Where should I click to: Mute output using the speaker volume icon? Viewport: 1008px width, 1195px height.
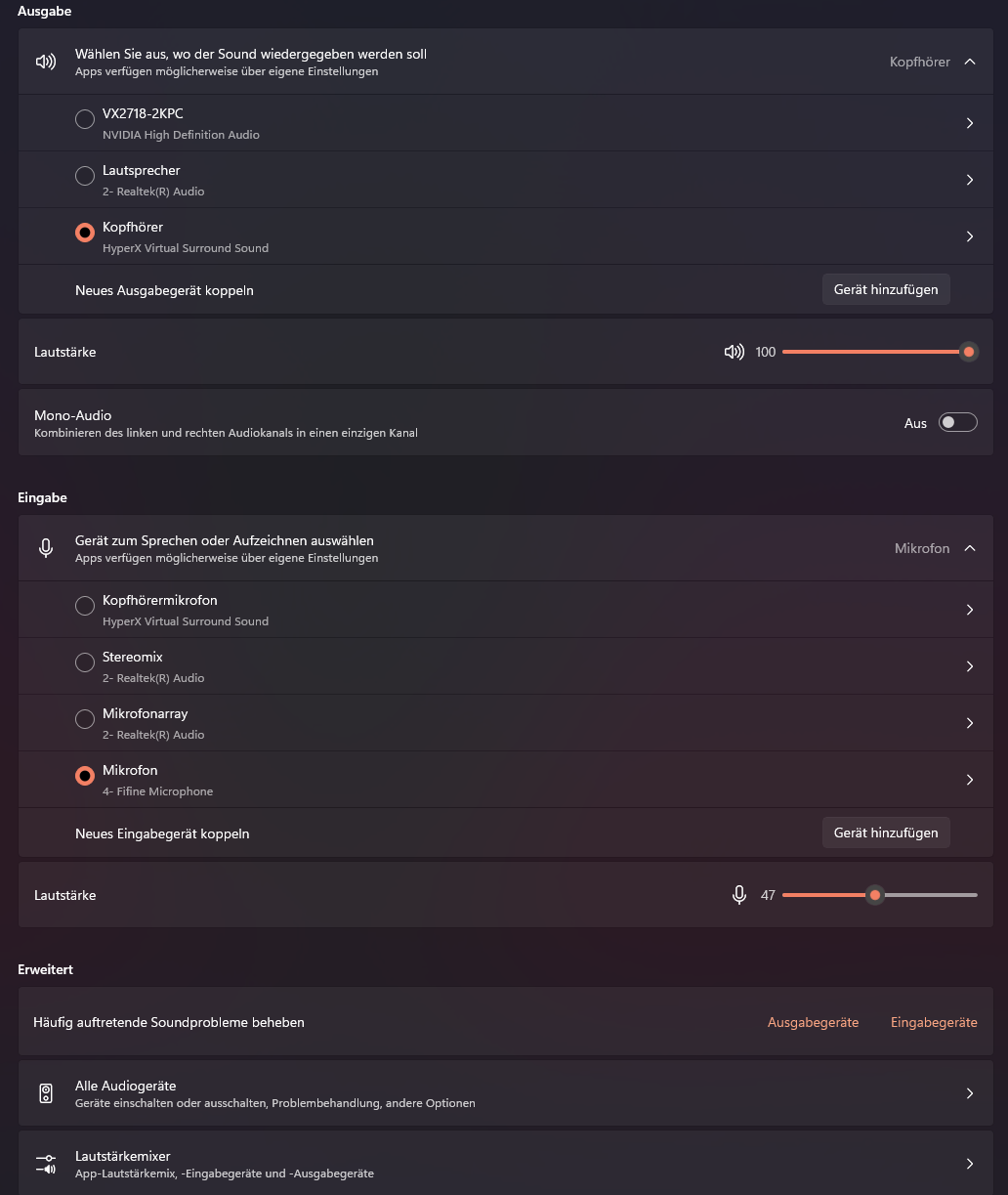(734, 352)
